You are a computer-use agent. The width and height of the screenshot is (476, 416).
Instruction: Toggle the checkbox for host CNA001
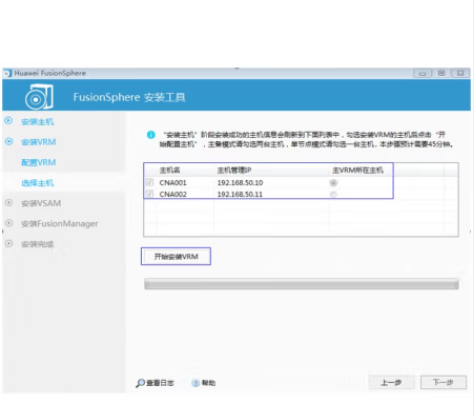[x=150, y=182]
